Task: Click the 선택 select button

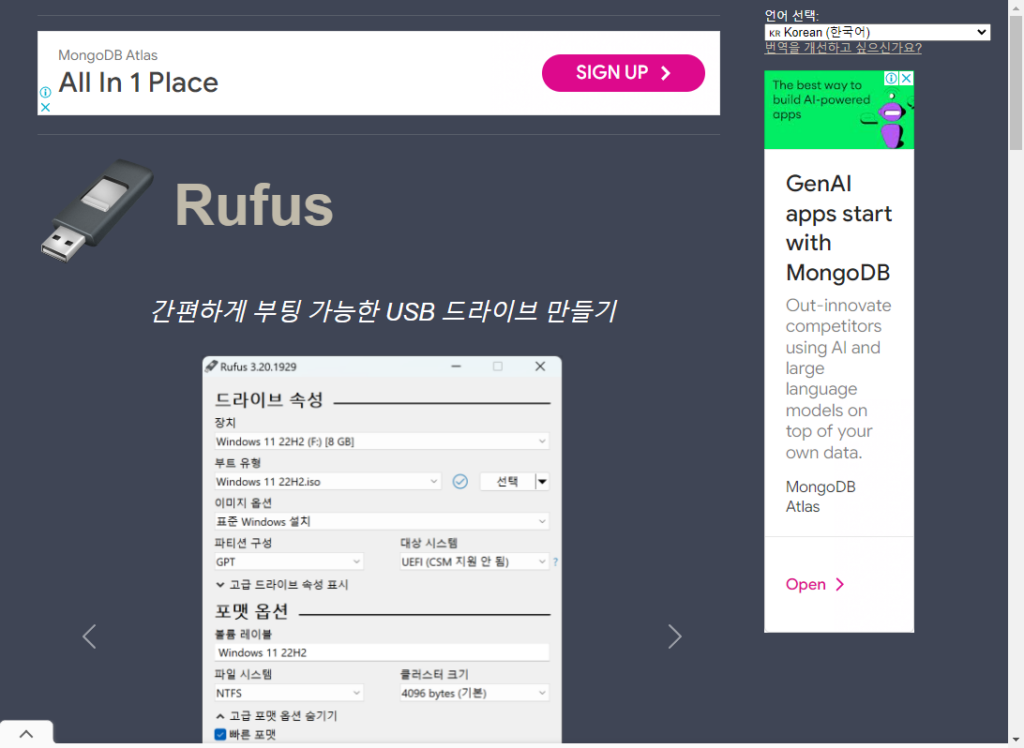Action: coord(507,481)
